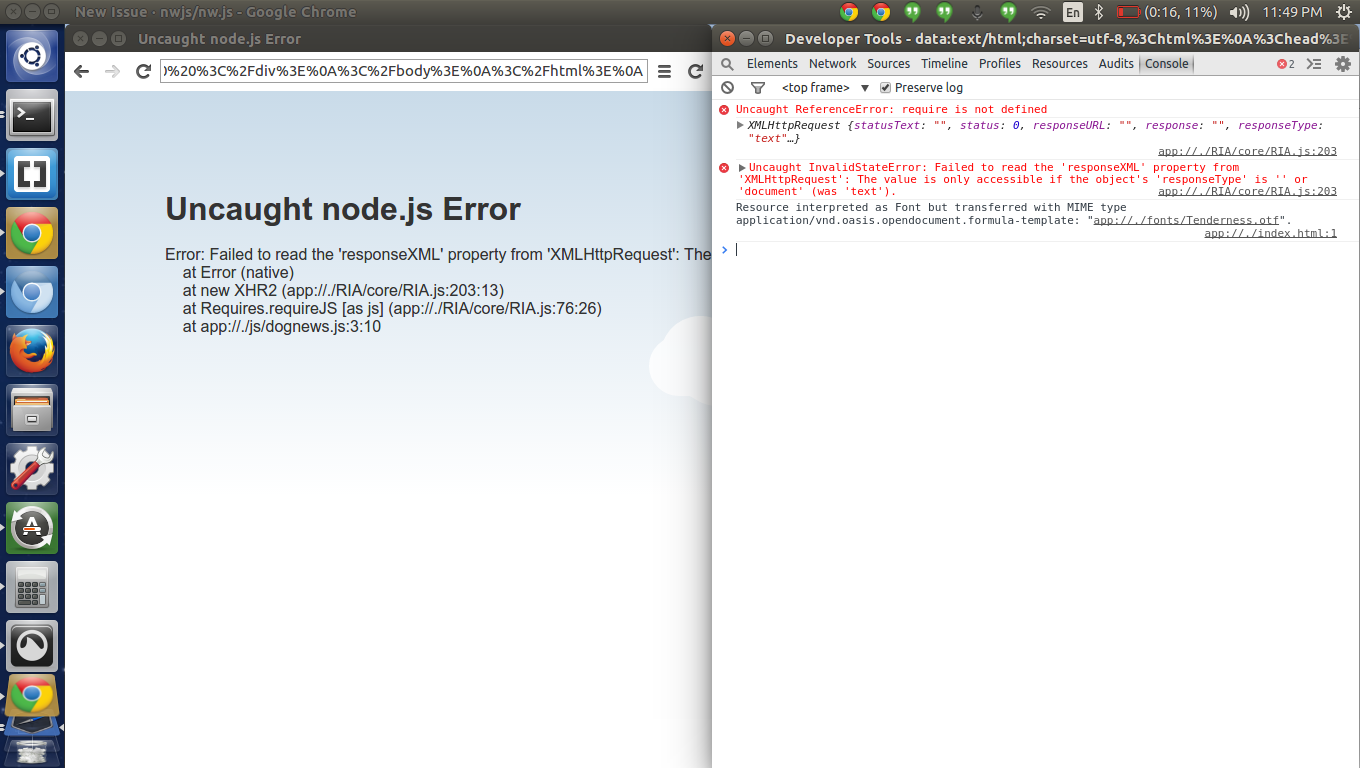Open Software Updater dock icon
The image size is (1360, 768).
coord(32,528)
